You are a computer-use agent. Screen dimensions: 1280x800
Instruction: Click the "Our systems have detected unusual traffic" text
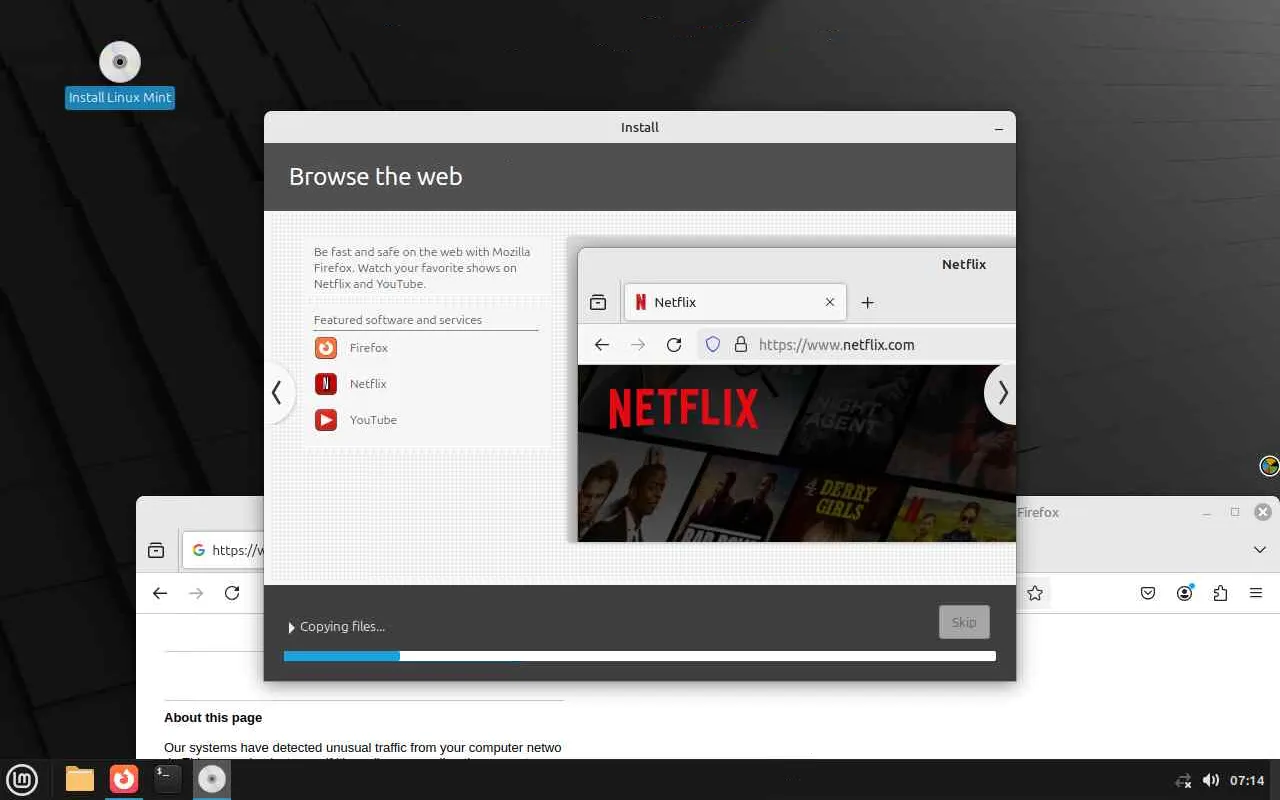[x=363, y=747]
